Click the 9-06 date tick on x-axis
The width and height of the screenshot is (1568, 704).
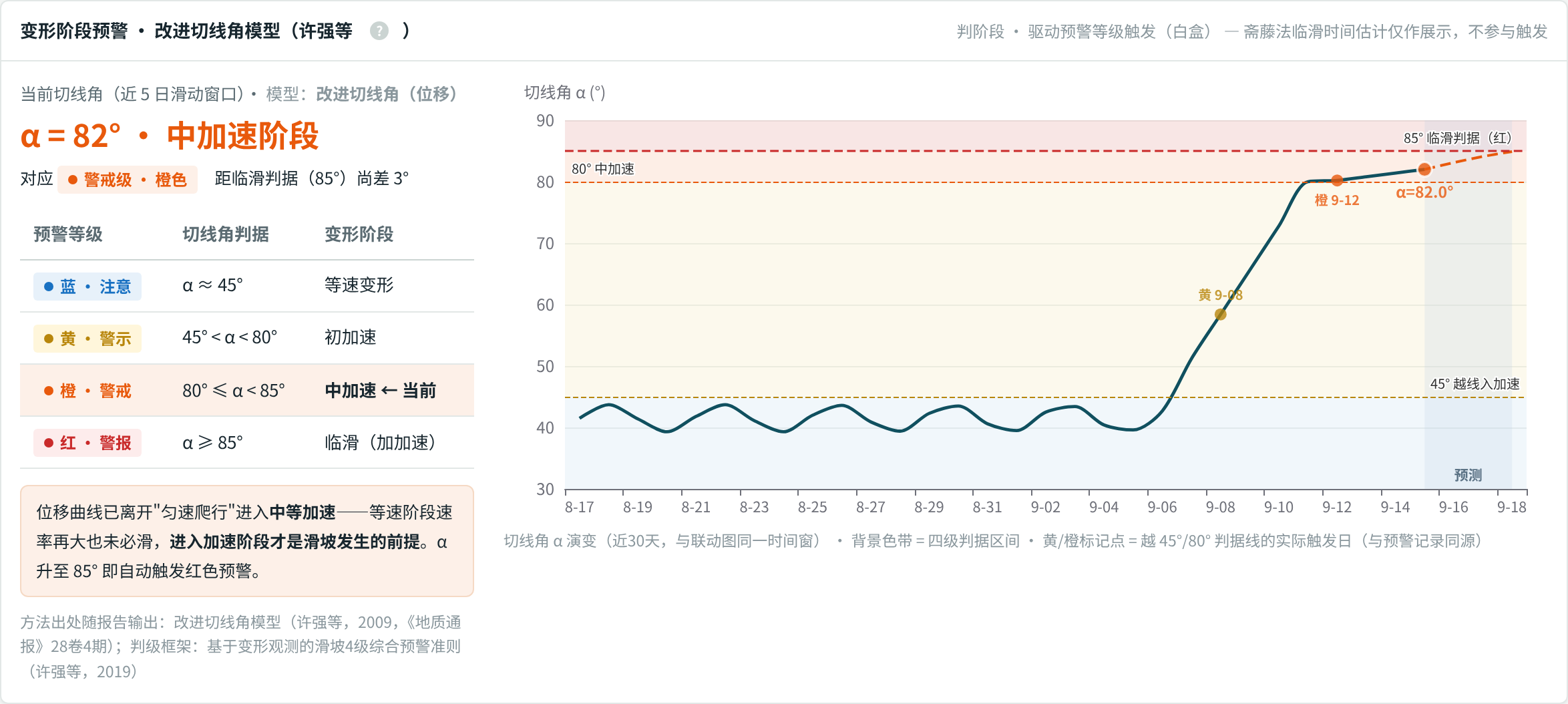coord(1162,508)
